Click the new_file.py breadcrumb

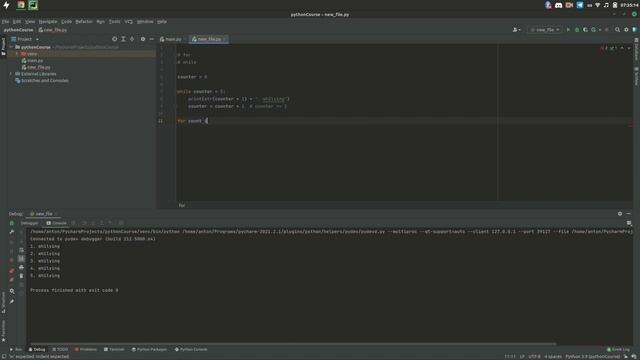(x=53, y=30)
